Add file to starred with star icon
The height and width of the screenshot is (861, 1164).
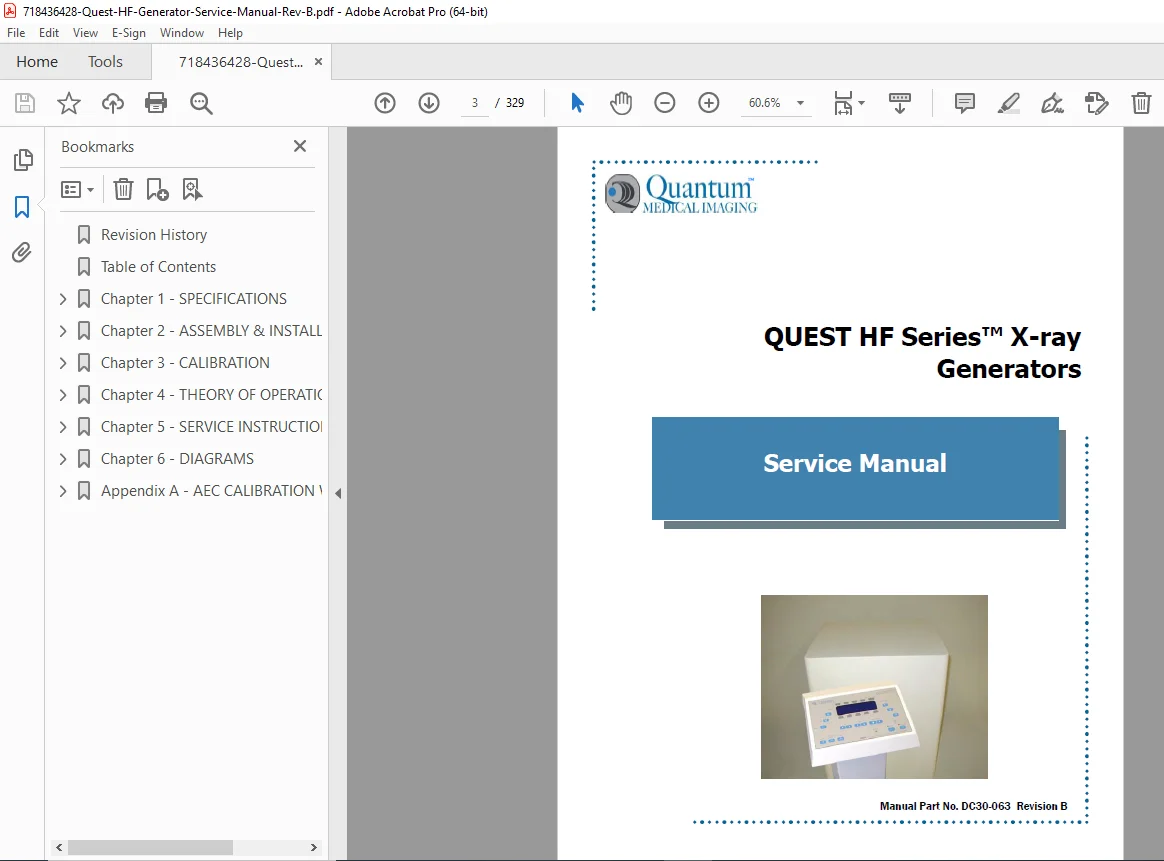coord(68,103)
